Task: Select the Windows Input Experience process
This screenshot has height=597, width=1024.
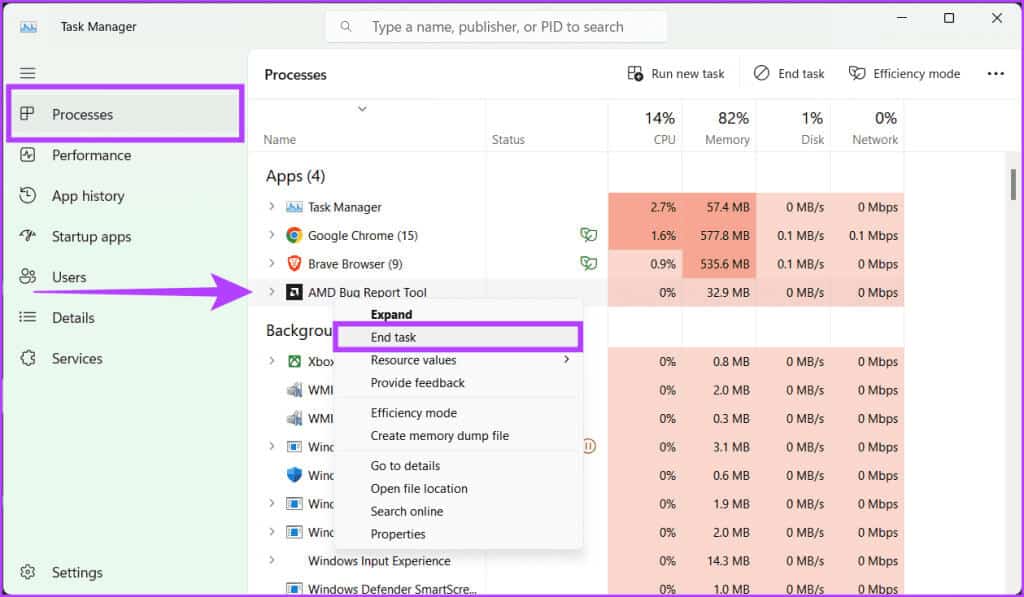Action: click(x=379, y=561)
